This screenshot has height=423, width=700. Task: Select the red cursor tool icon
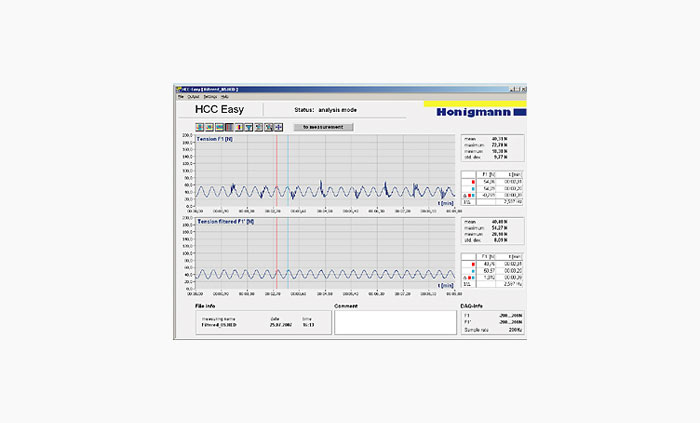239,127
